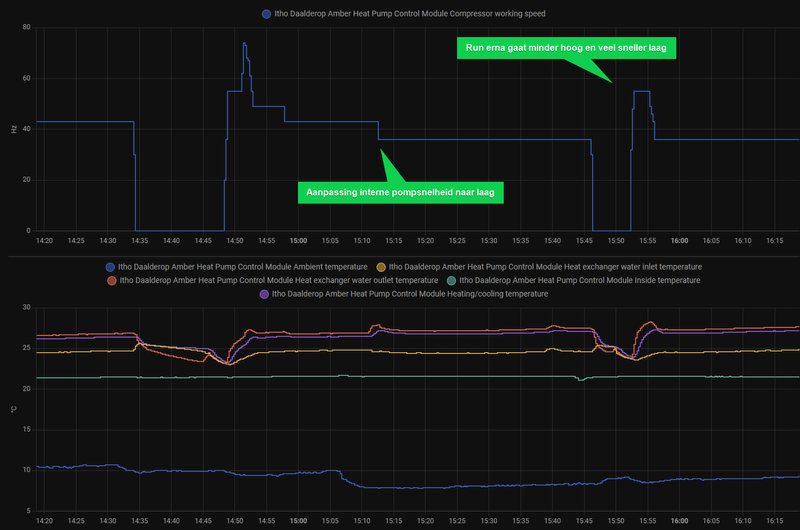Click the blue Ambient temperature legend dot

110,267
